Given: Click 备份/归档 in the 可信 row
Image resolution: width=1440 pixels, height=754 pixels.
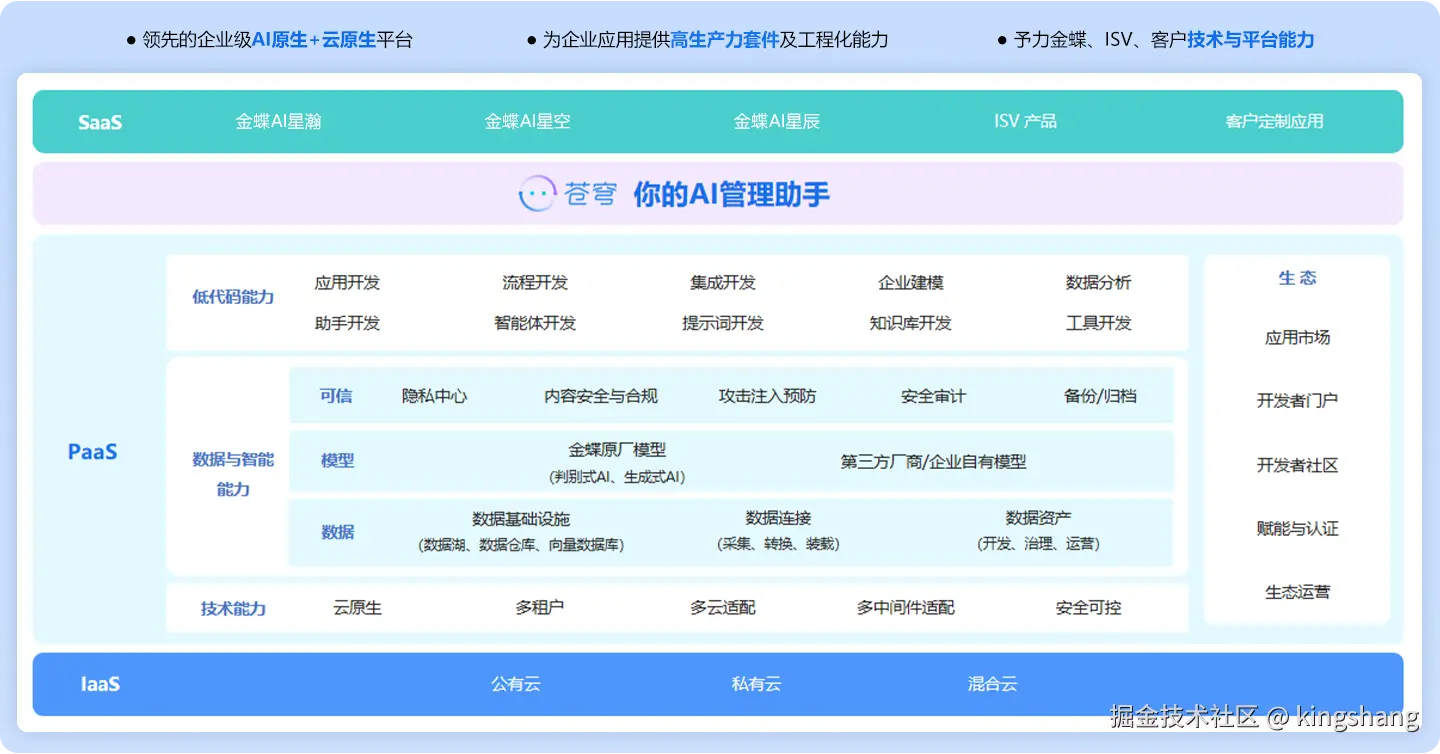Looking at the screenshot, I should point(1100,396).
